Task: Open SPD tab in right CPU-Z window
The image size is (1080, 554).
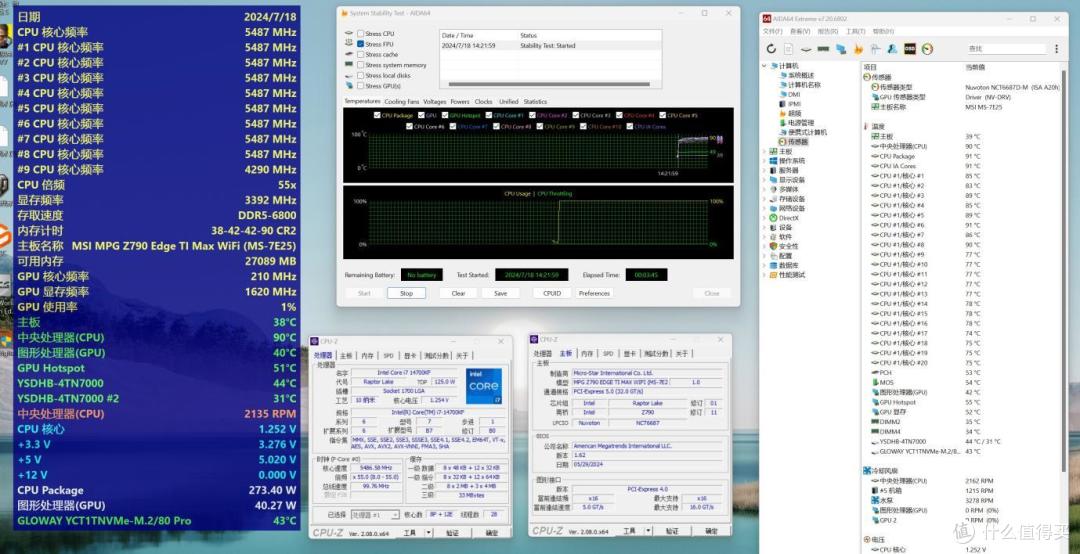Action: 608,353
